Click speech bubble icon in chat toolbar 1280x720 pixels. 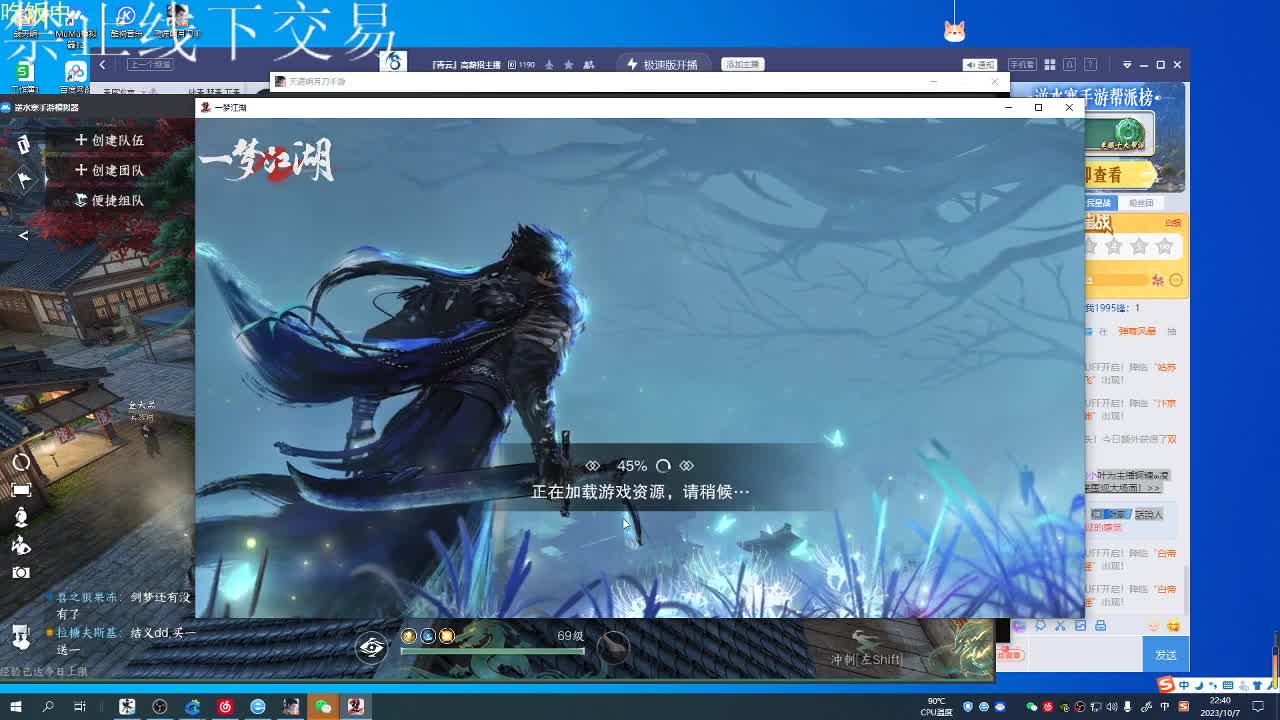tap(1040, 626)
